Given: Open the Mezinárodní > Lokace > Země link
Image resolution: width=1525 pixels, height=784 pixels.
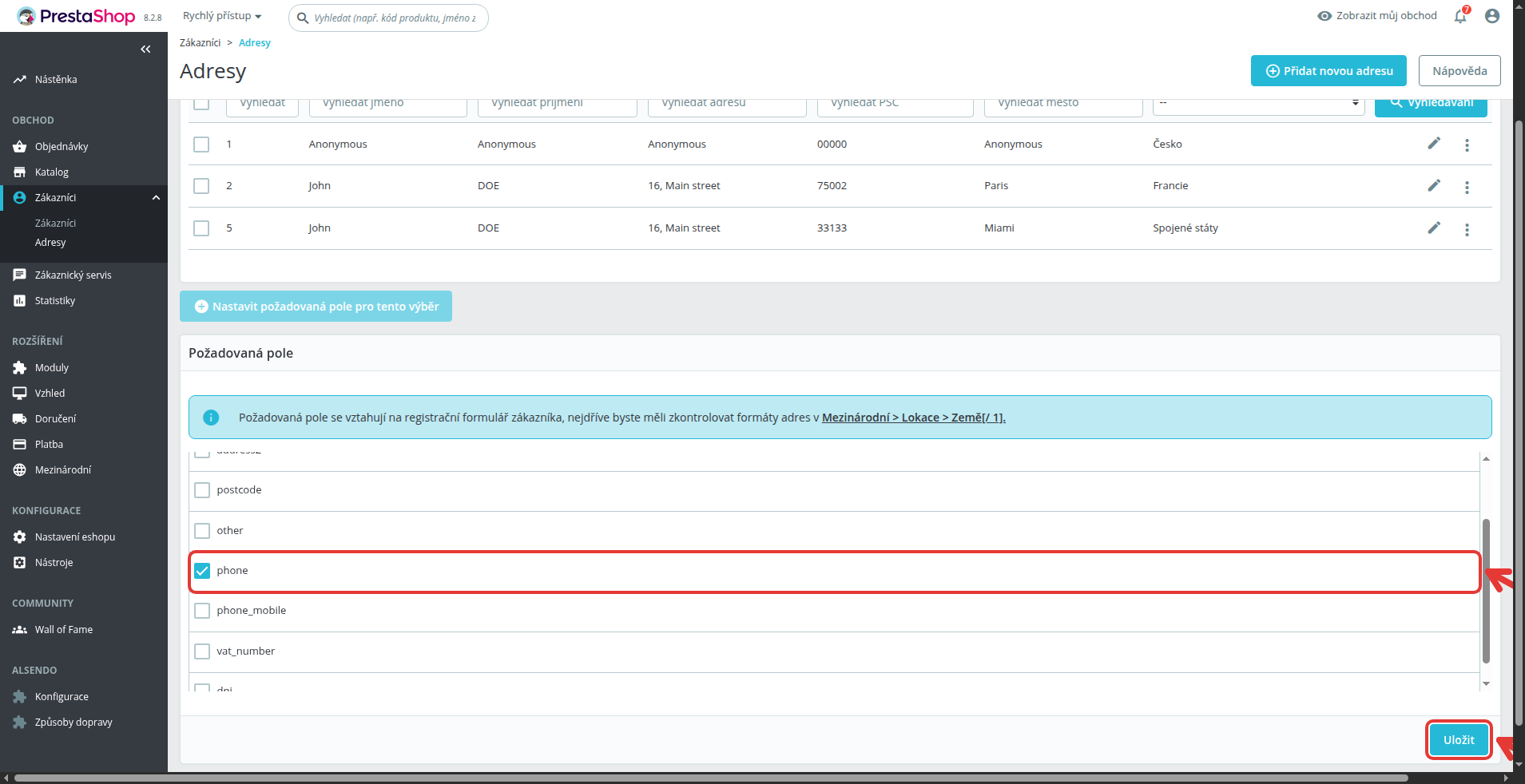Looking at the screenshot, I should point(913,418).
